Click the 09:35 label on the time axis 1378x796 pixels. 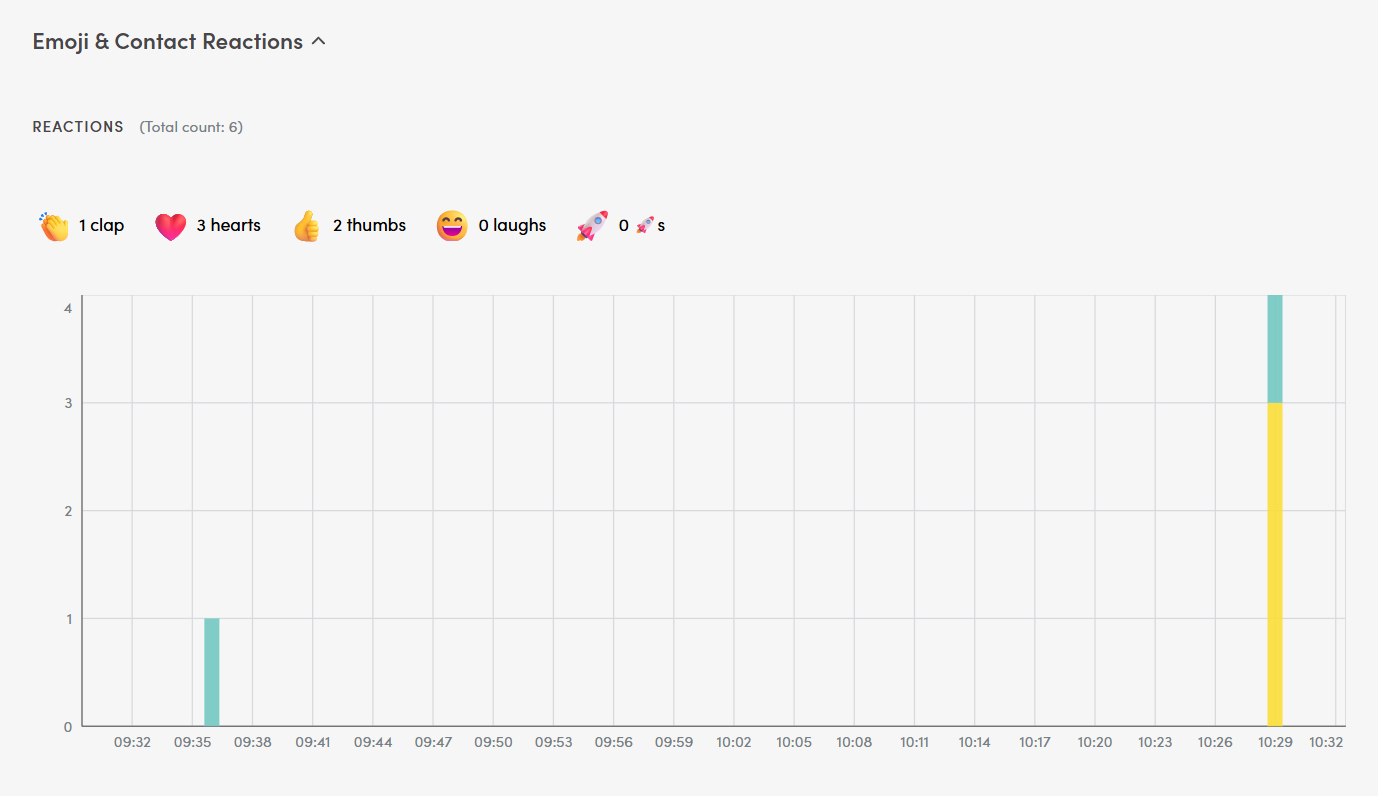pyautogui.click(x=193, y=742)
